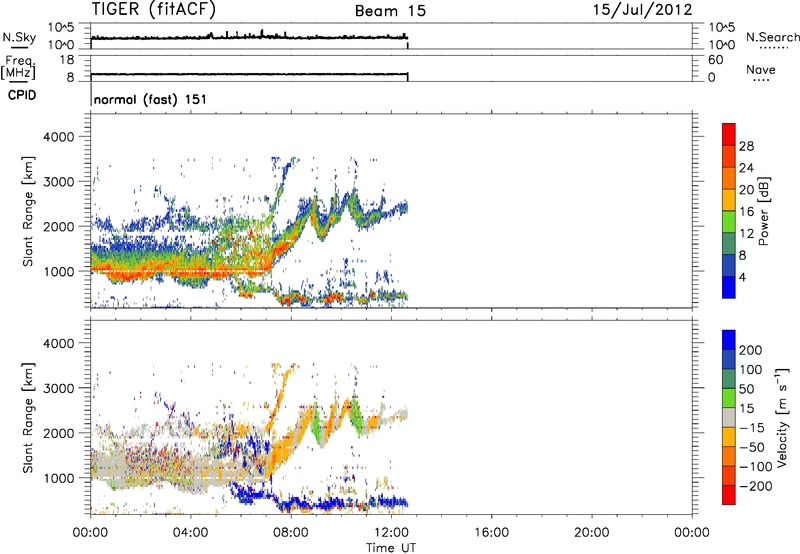Click the 'TIGER (fitACF)' title text
Image resolution: width=800 pixels, height=554 pixels.
tap(154, 9)
